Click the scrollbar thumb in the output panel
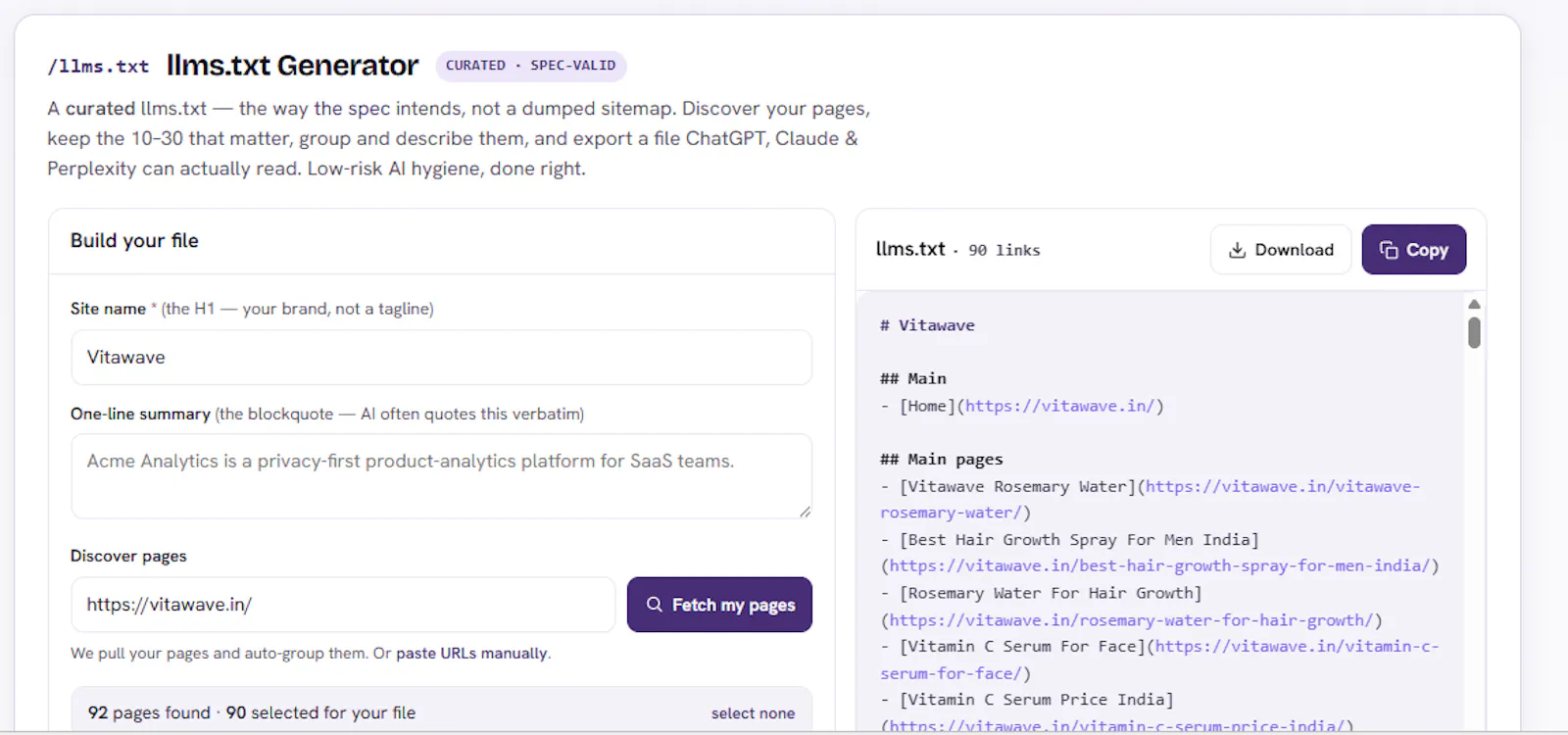 [1474, 332]
